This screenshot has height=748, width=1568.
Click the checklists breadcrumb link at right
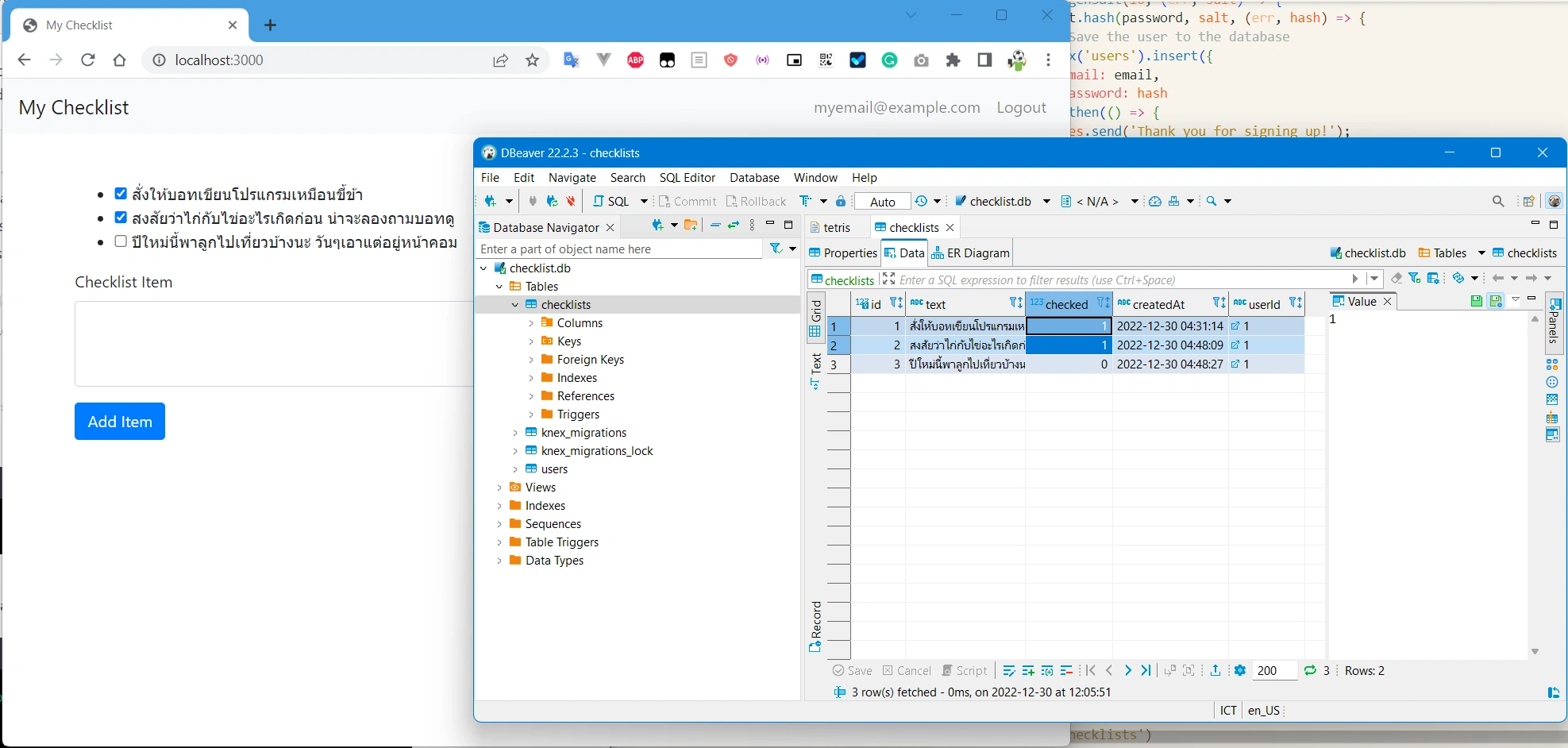coord(1524,253)
